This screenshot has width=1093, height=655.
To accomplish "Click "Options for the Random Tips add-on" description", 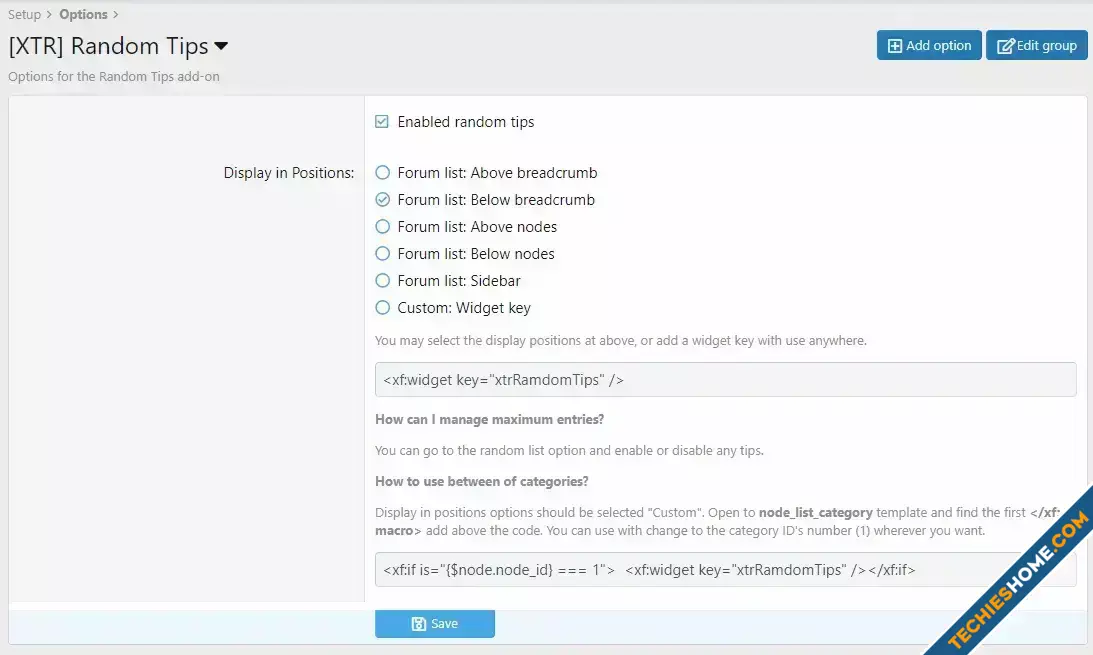I will click(x=114, y=77).
